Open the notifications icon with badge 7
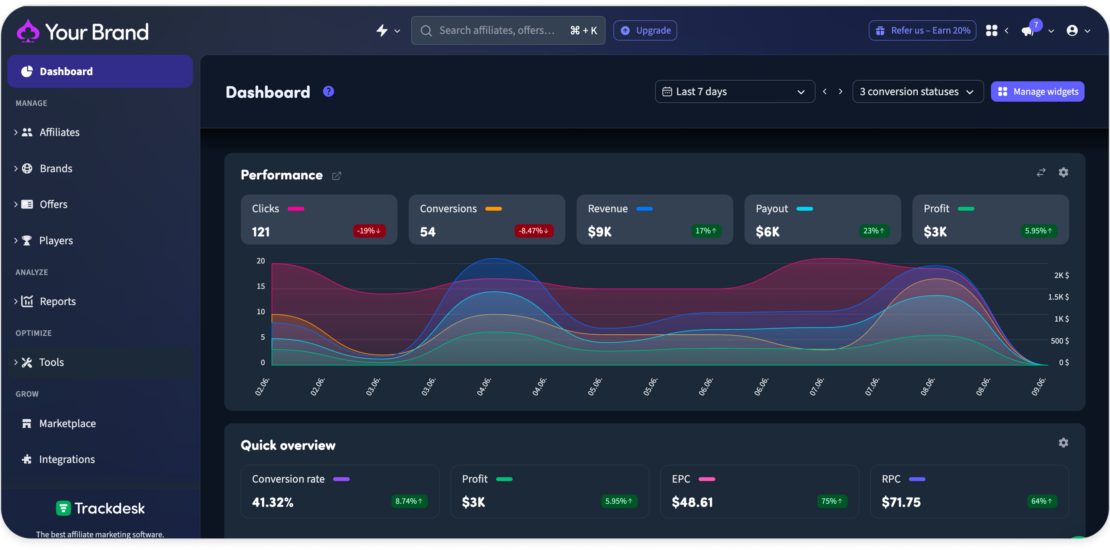The image size is (1110, 550). (1029, 30)
